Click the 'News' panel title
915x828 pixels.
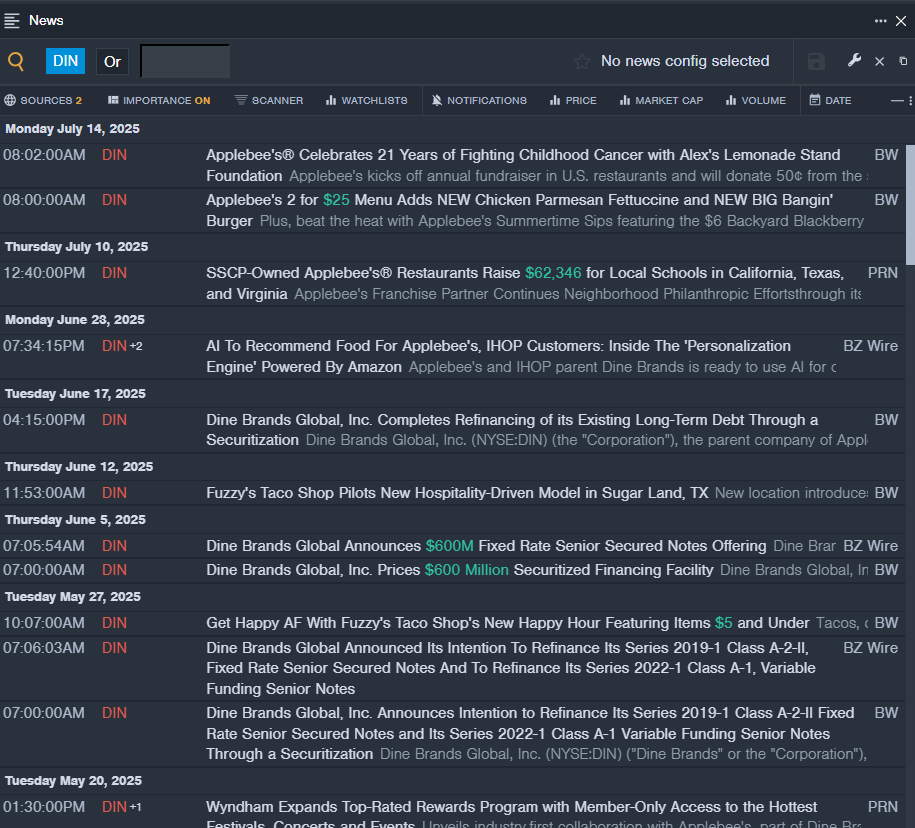point(46,20)
